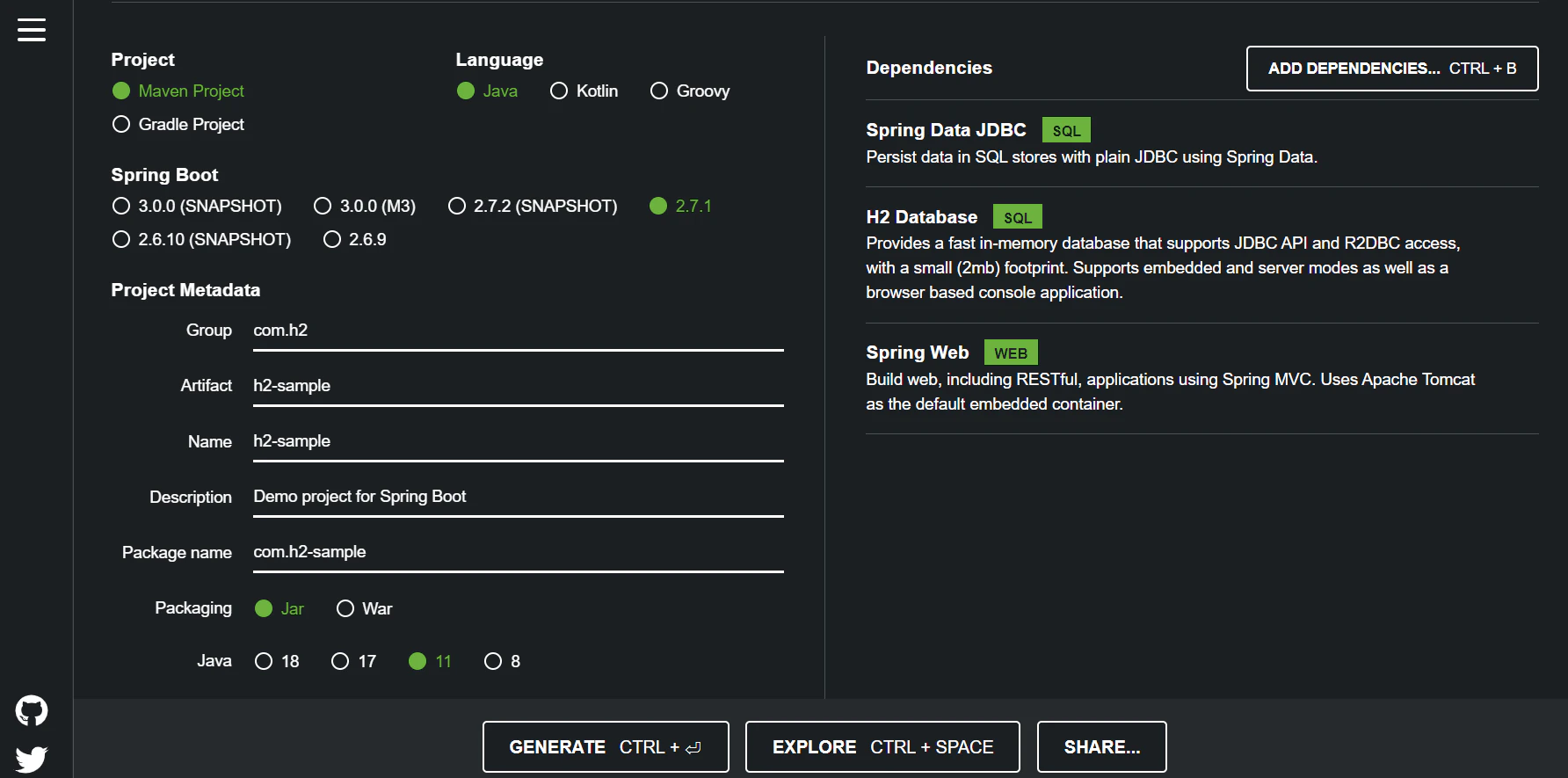The image size is (1568, 778).
Task: Select Spring Boot 3.0.0 (M3)
Action: click(x=365, y=206)
